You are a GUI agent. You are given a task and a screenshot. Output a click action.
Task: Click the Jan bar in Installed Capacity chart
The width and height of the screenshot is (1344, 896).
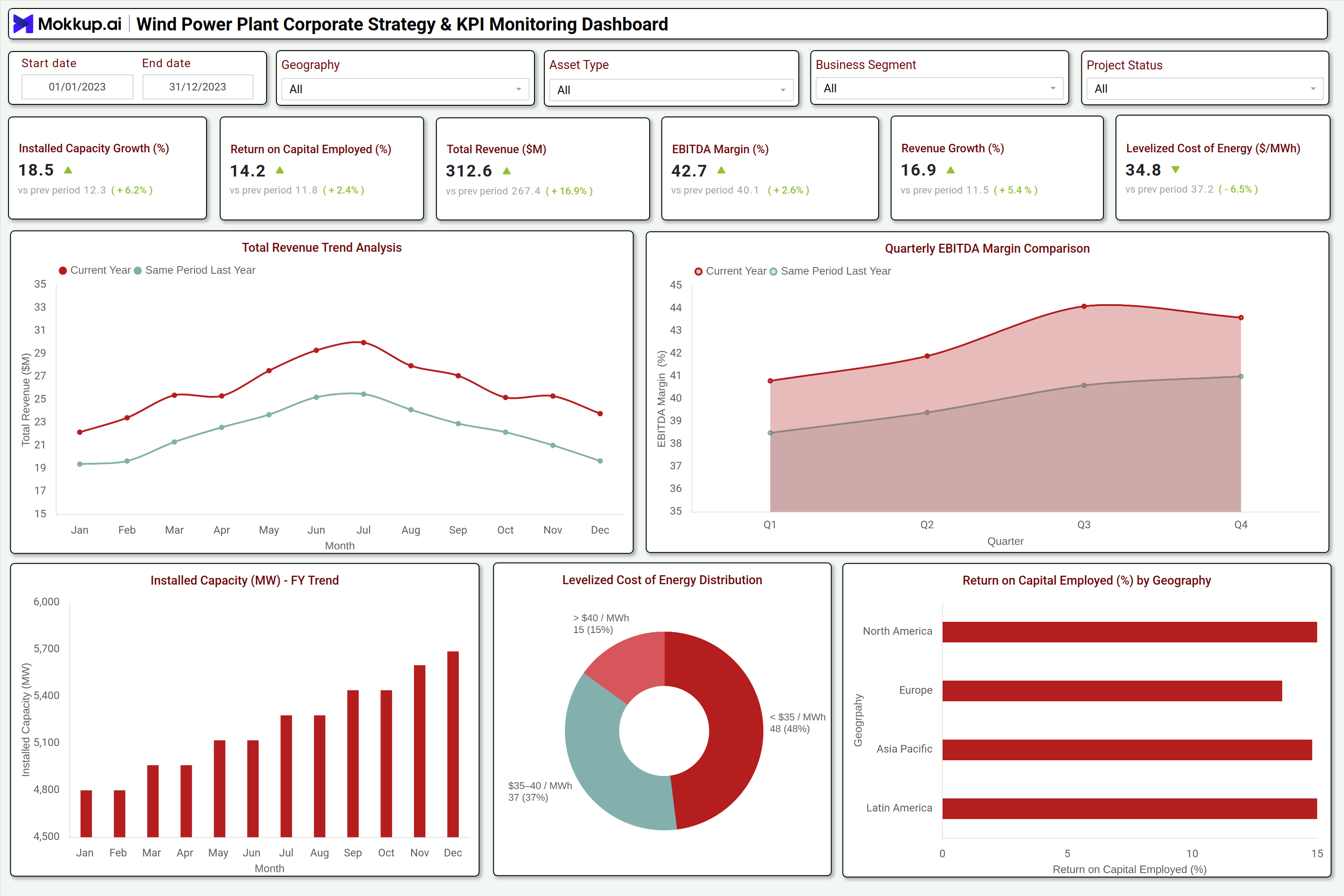point(86,814)
